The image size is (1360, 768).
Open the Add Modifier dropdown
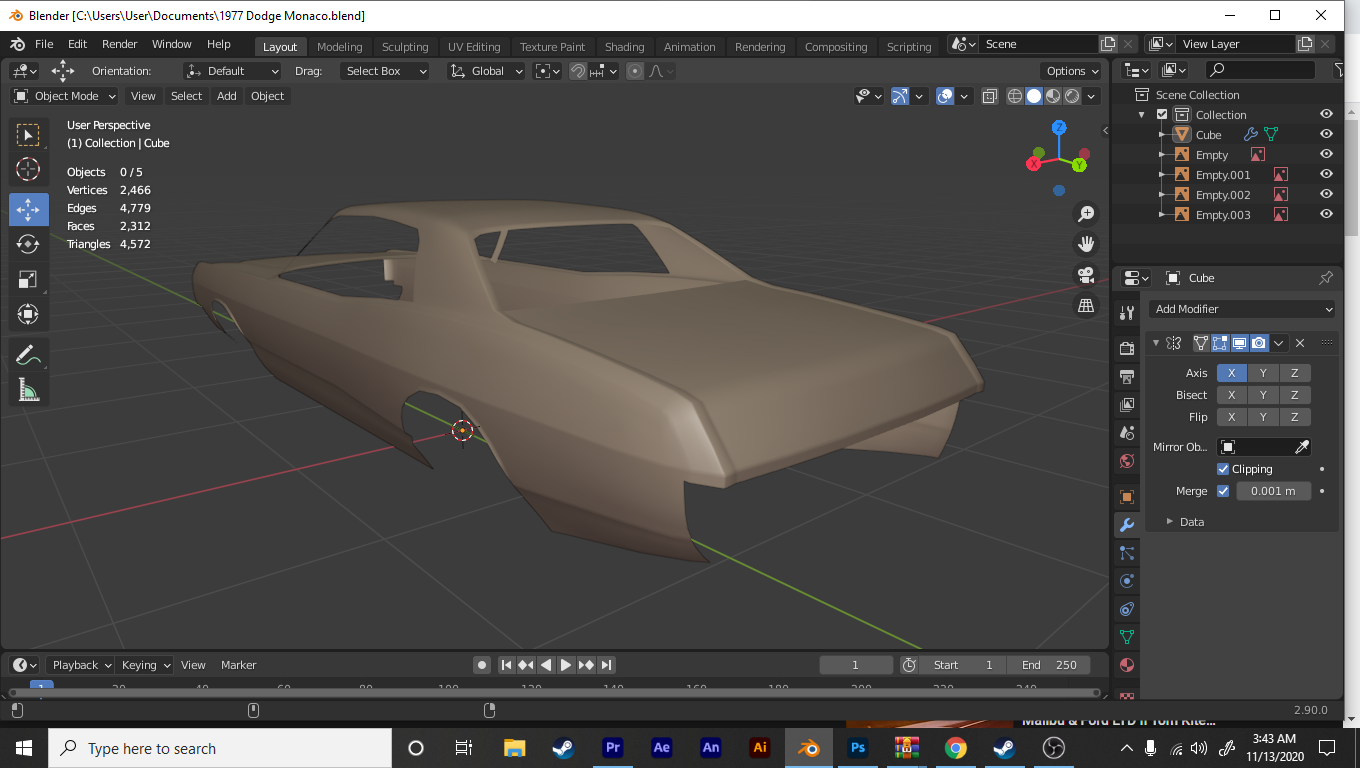point(1242,309)
